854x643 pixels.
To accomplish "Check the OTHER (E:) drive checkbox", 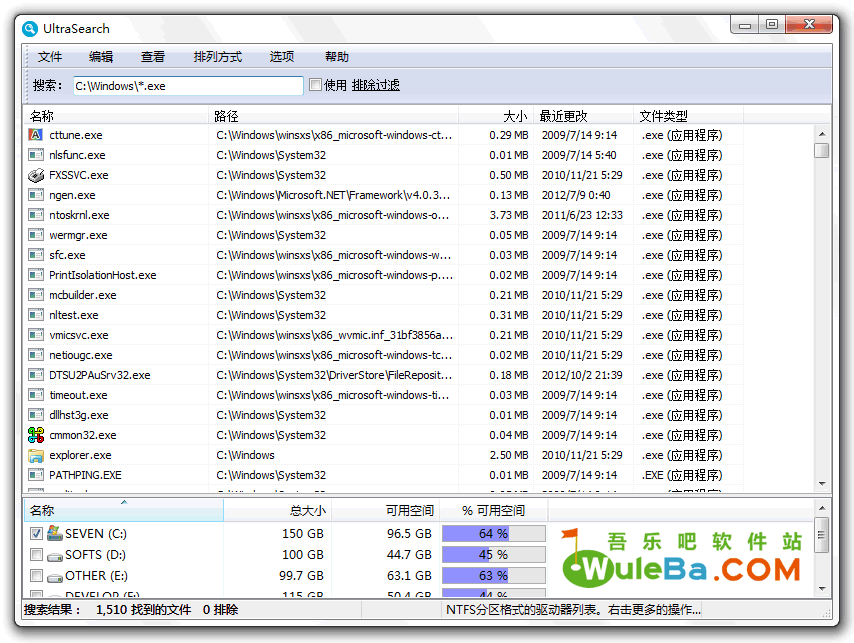I will [x=36, y=575].
